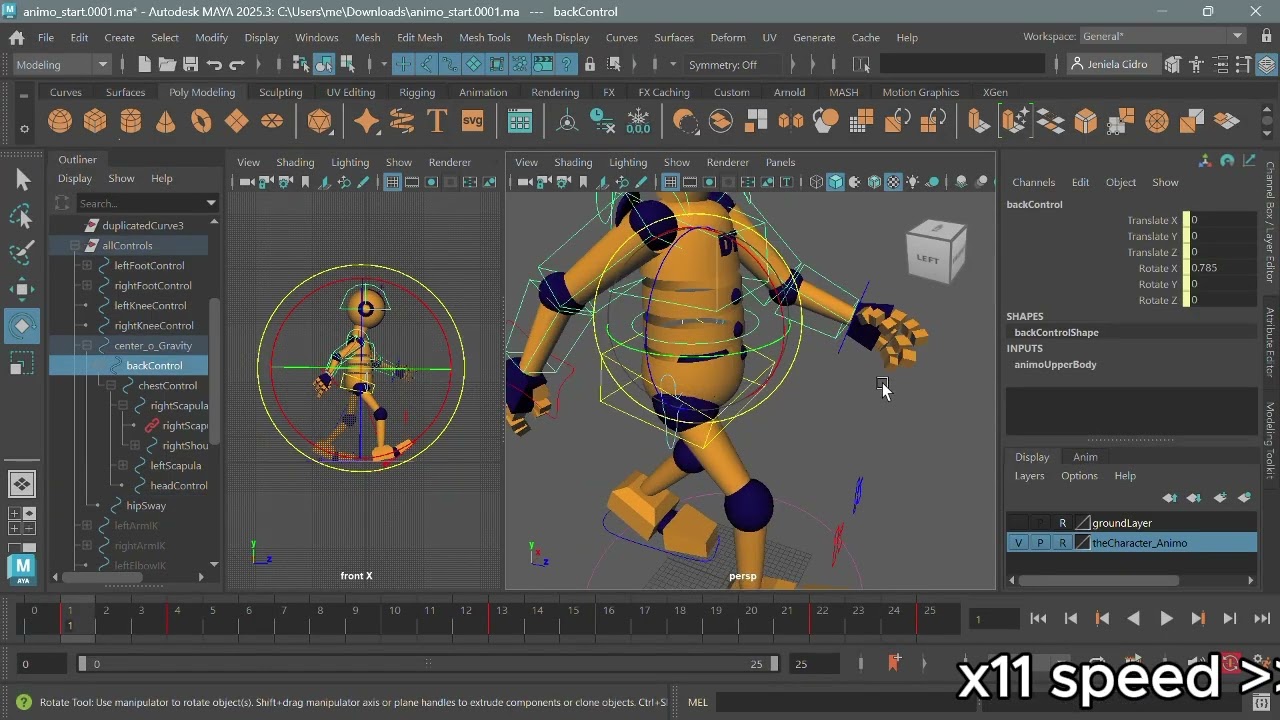
Task: Open the Modeling menu set dropdown
Action: (62, 65)
